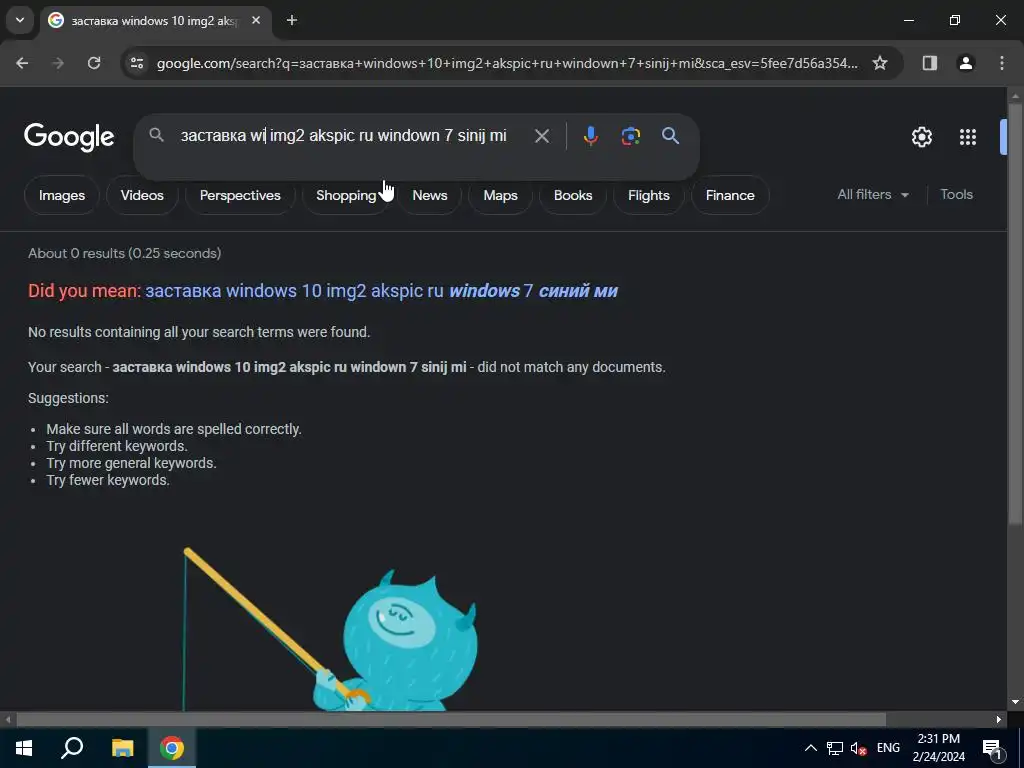The height and width of the screenshot is (768, 1024).
Task: Click the address bar URL
Action: tap(507, 63)
